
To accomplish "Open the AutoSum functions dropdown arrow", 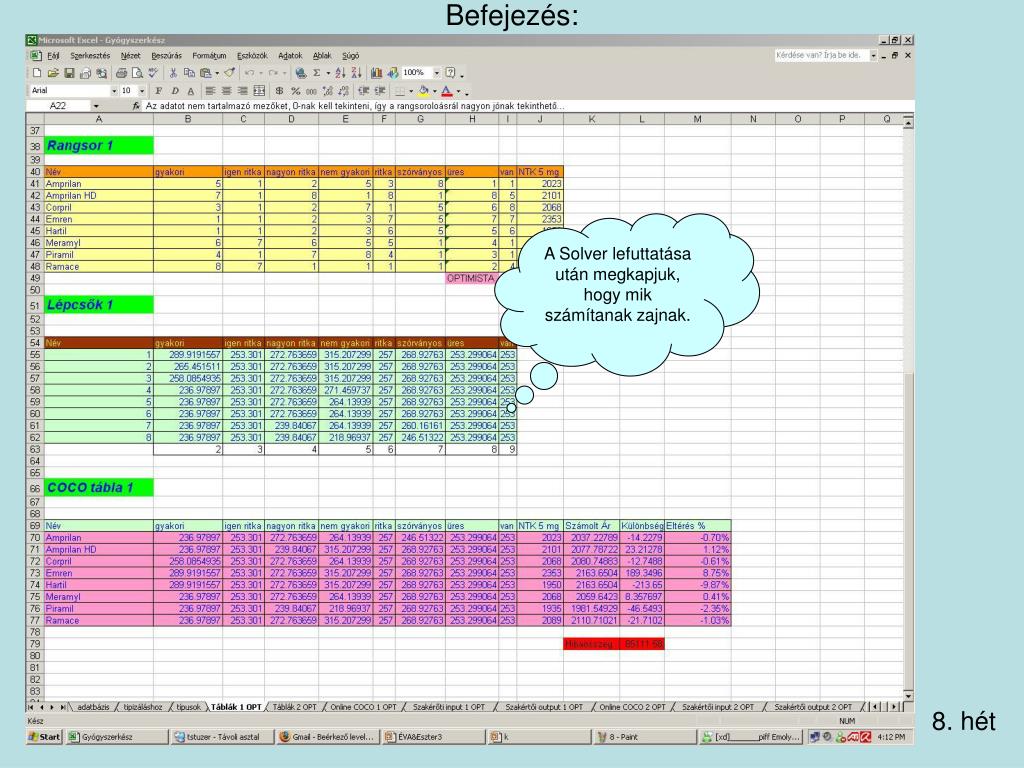I will (328, 73).
